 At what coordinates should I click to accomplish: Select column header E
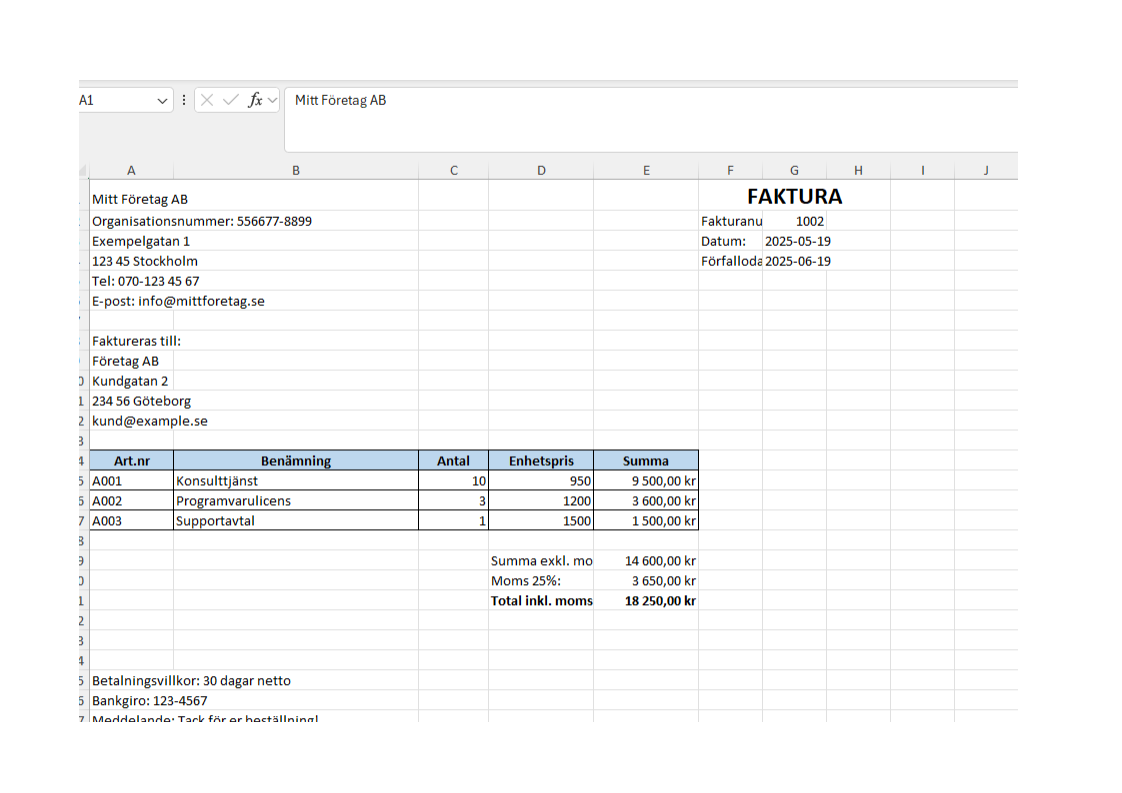[x=646, y=169]
